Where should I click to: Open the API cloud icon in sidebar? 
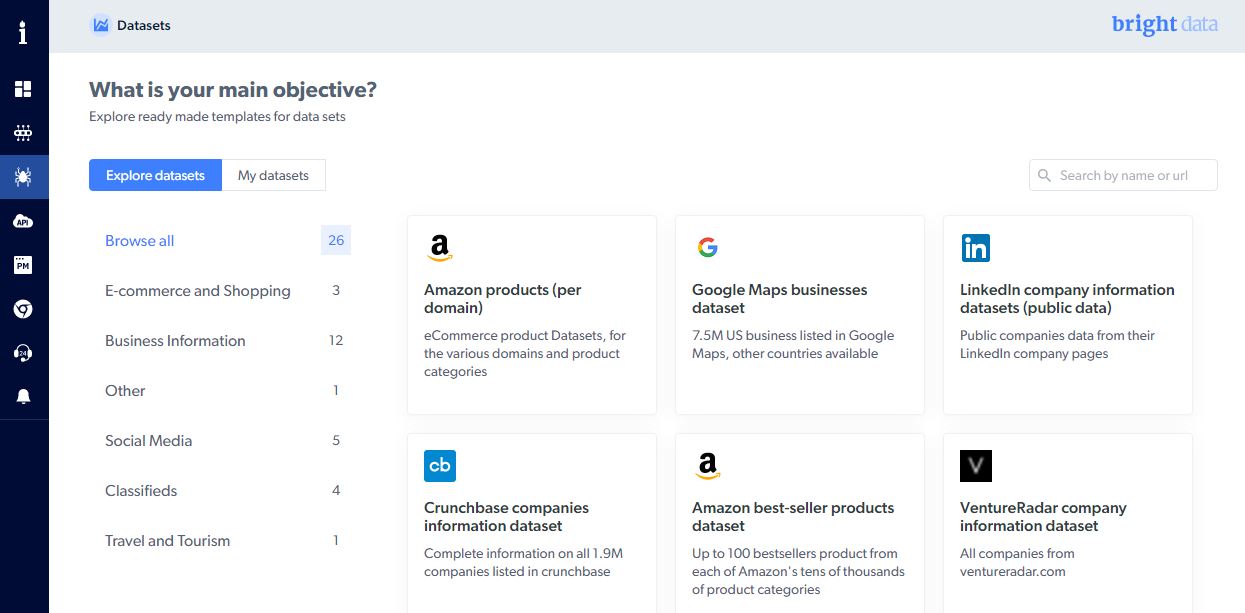(23, 221)
